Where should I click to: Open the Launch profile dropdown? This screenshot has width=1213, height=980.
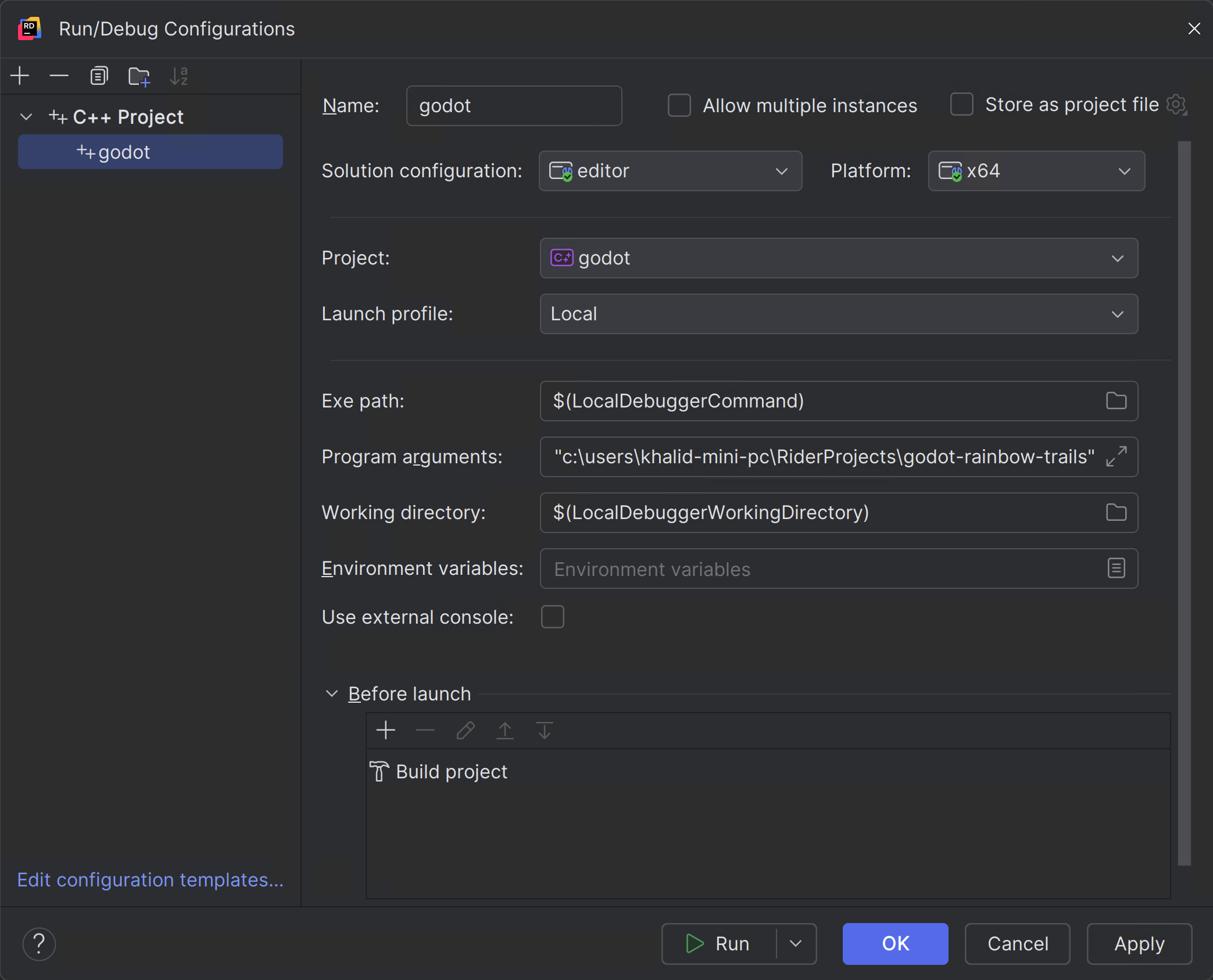point(1117,314)
